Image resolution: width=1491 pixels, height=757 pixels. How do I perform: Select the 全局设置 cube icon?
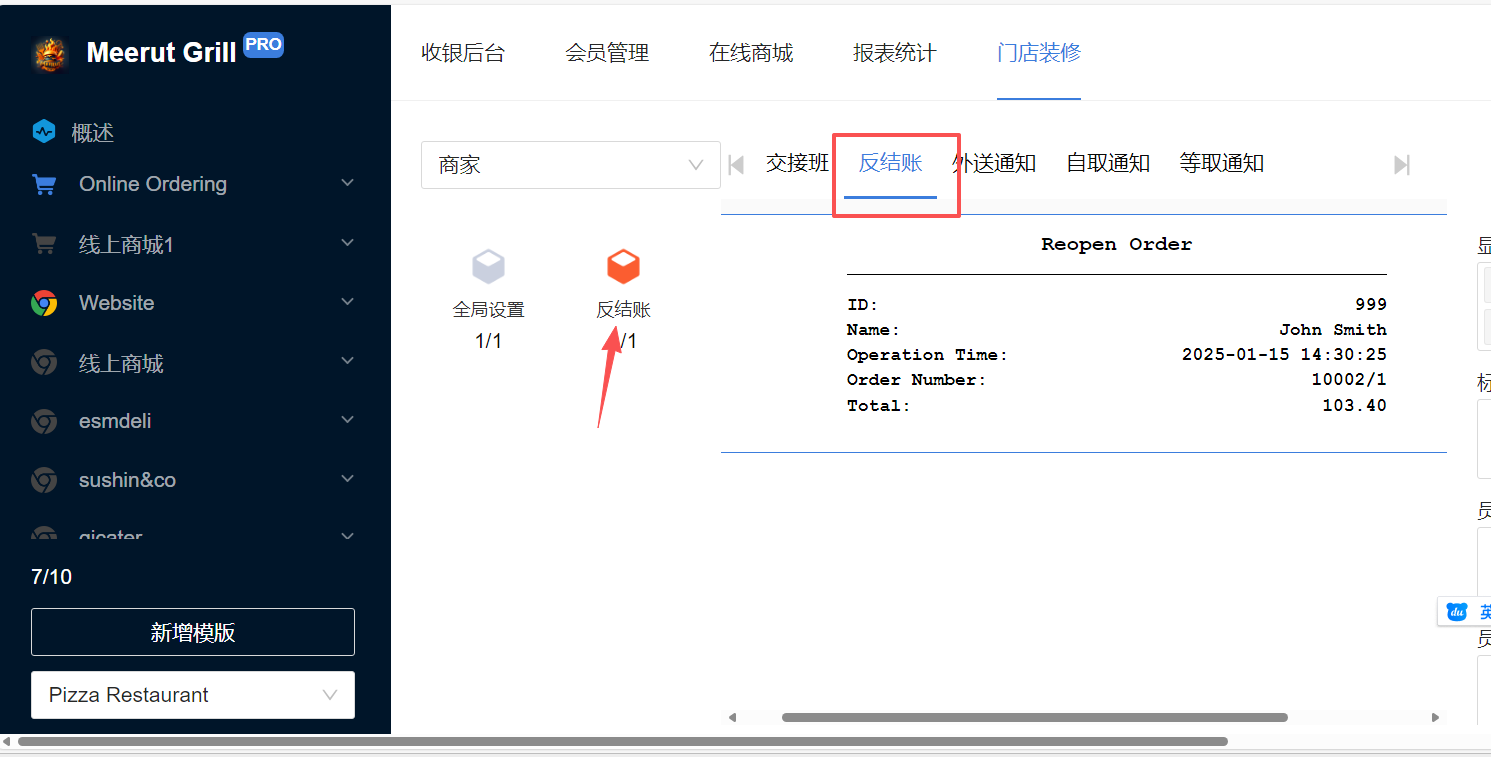click(x=488, y=267)
